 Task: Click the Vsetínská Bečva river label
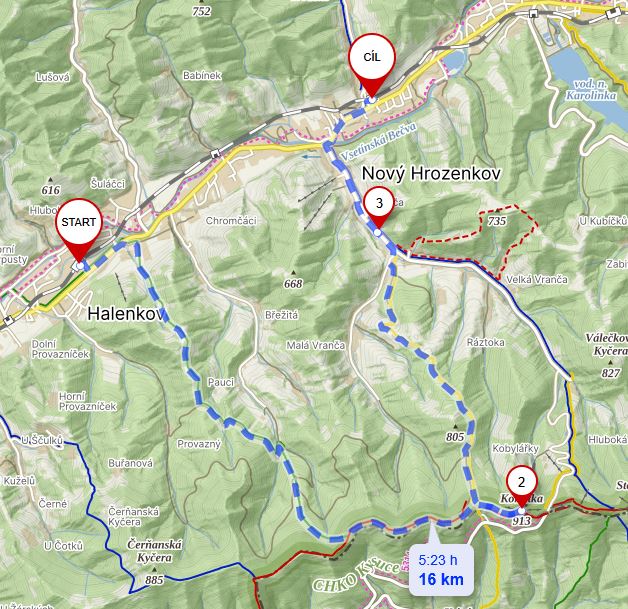(379, 141)
